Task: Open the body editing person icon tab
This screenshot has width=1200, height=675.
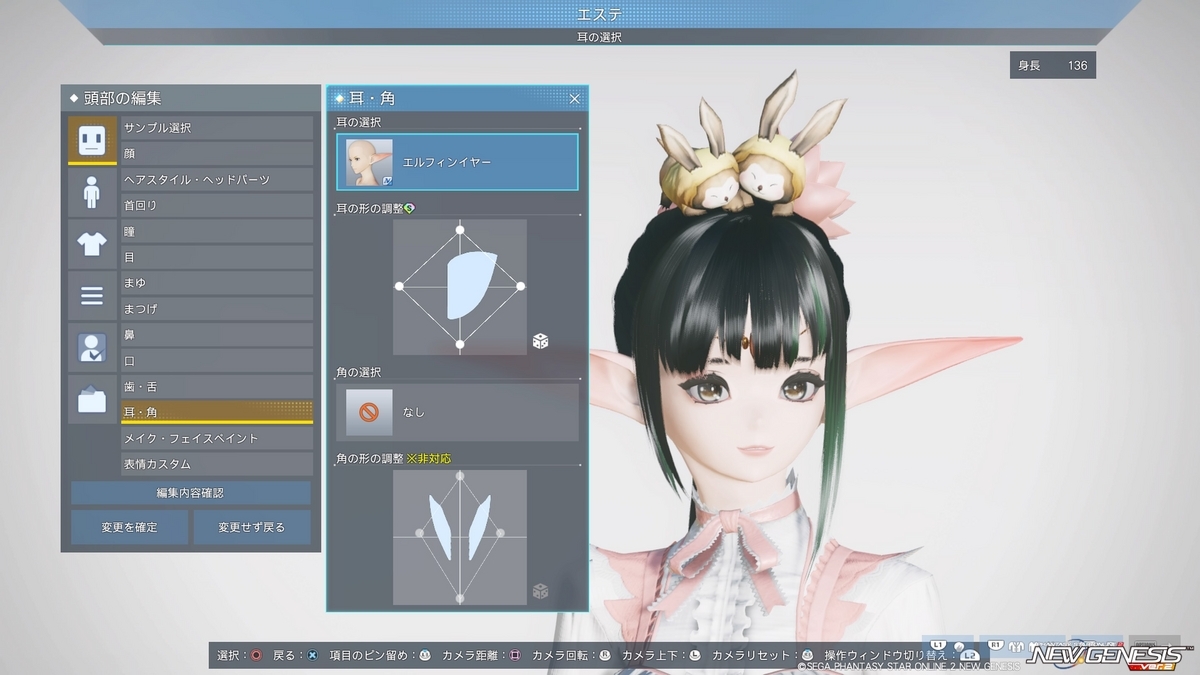Action: [x=91, y=192]
